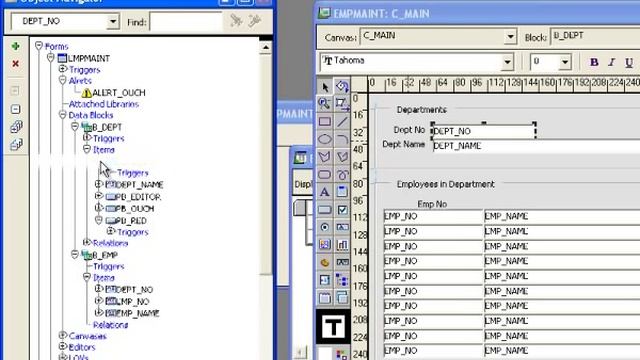Select the Reshape tool in the palette
This screenshot has height=360, width=640.
coord(342,104)
